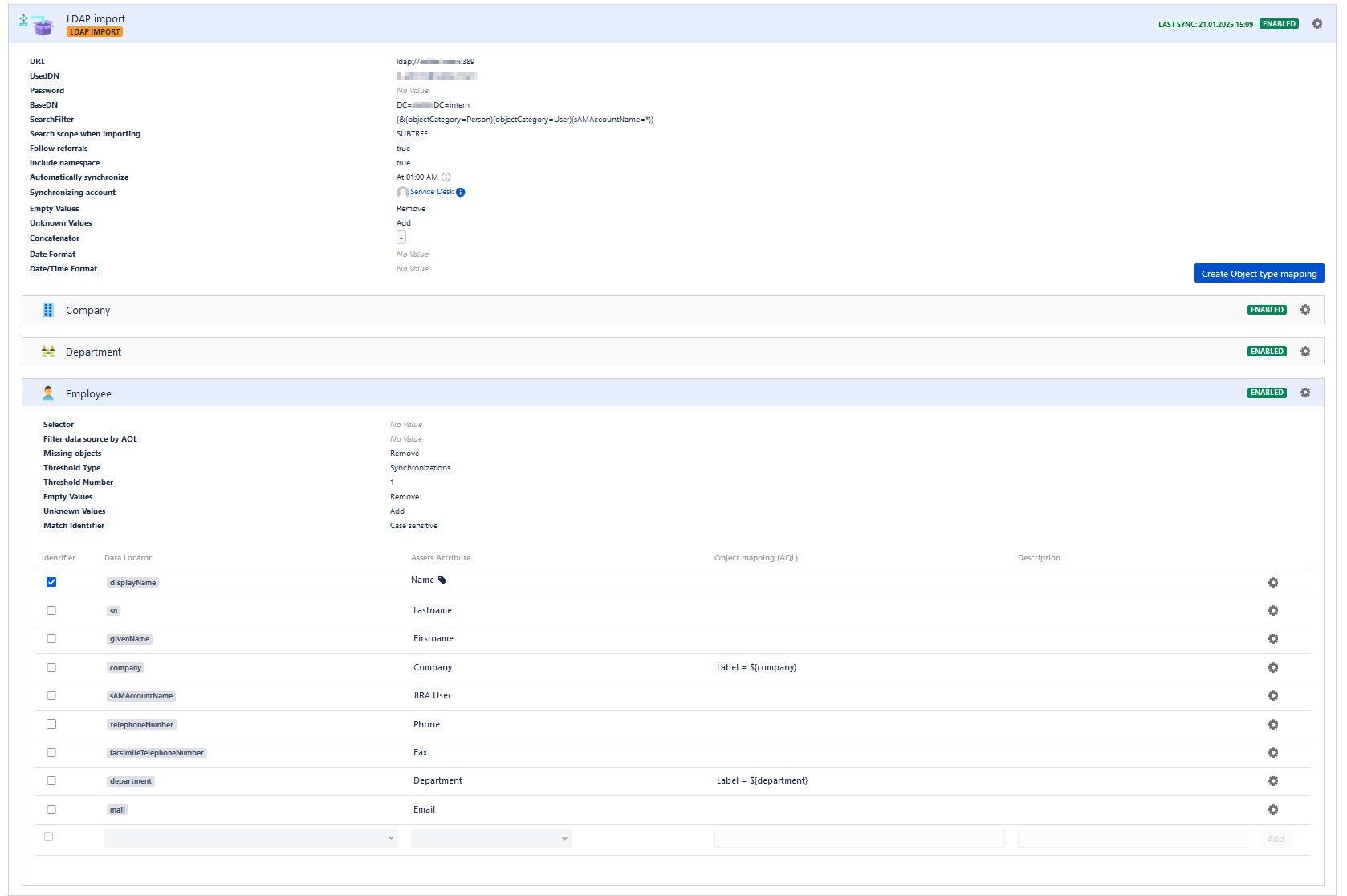Screen dimensions: 1347x896
Task: Click the Add button in the new row
Action: click(1276, 839)
